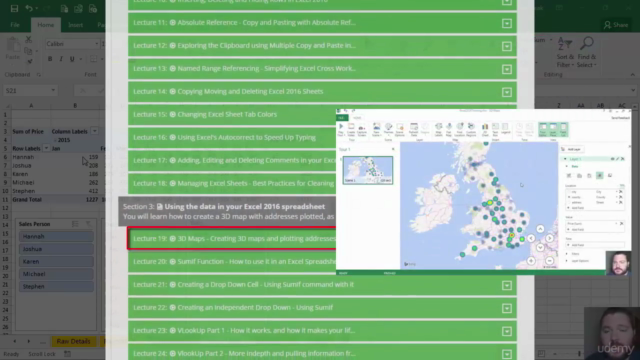Toggle the Hannah slicer button
This screenshot has height=360, width=640.
56,236
